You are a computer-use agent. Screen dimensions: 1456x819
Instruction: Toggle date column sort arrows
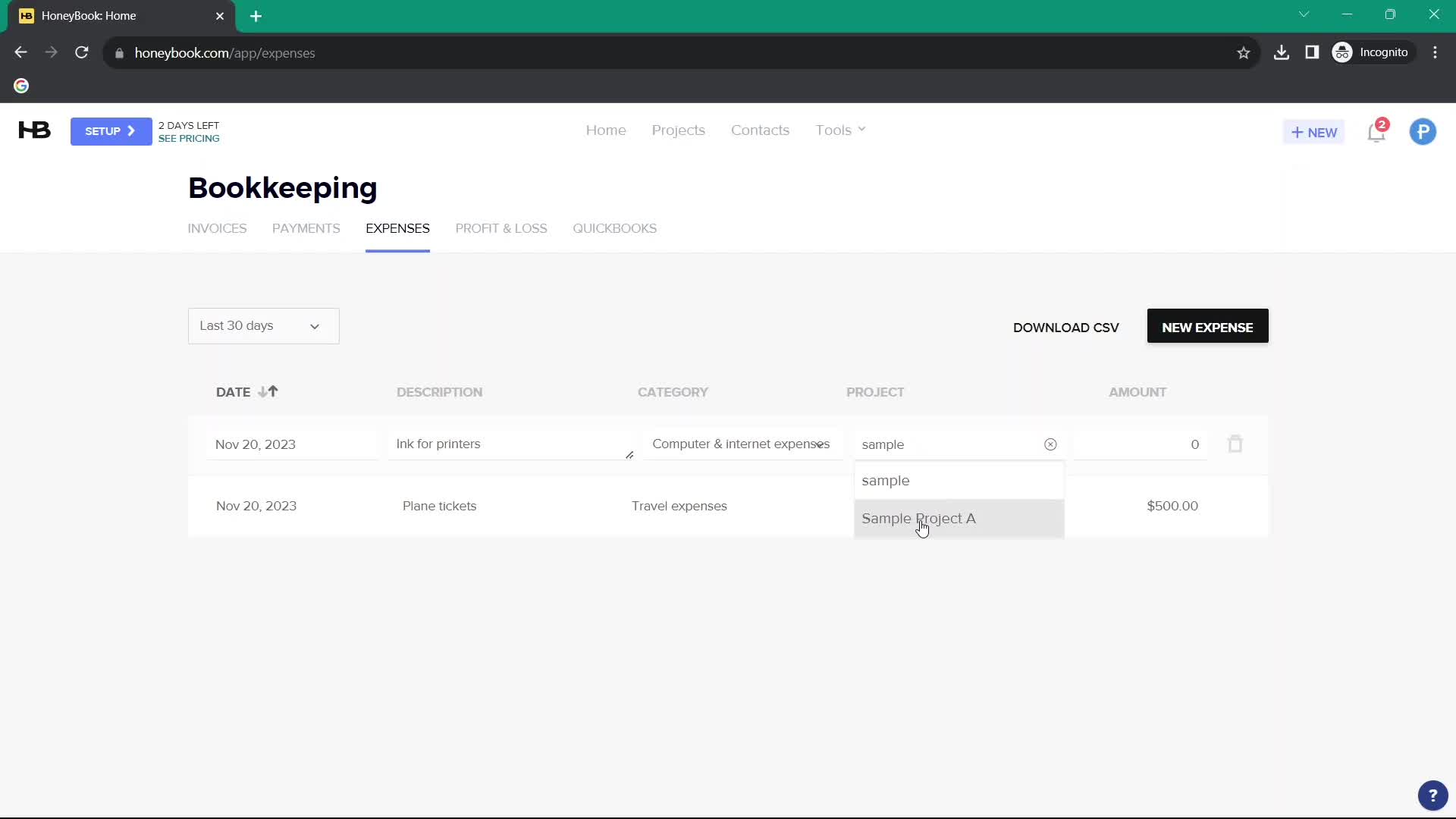click(268, 391)
